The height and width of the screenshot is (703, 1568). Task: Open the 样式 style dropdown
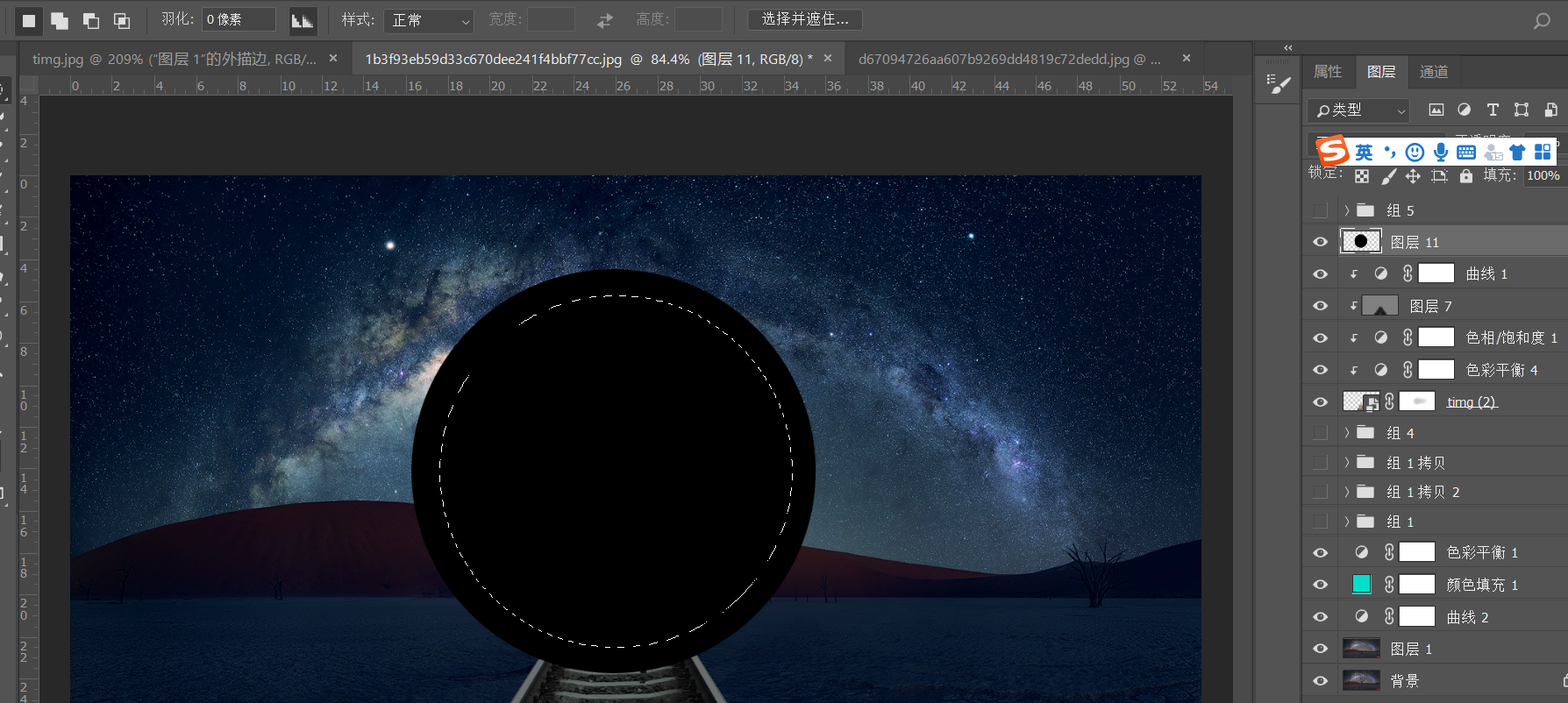click(x=429, y=20)
